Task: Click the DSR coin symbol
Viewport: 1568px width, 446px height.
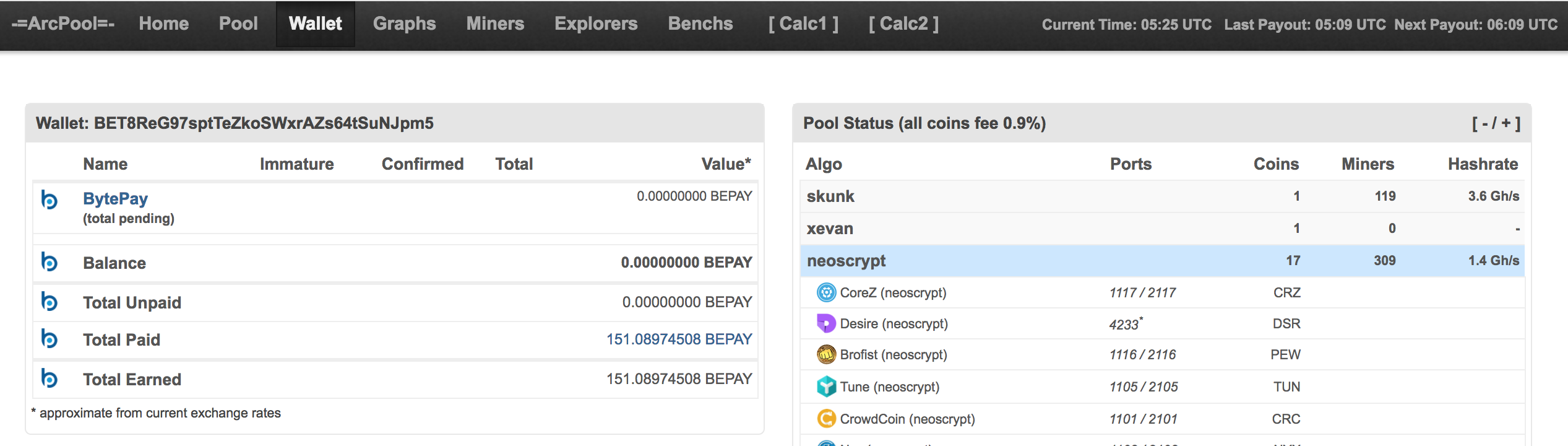Action: 1286,323
